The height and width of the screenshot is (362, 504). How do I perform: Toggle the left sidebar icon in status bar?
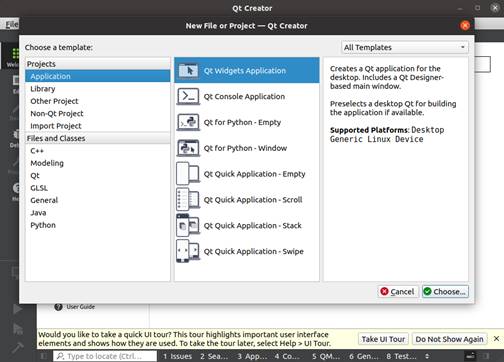pos(44,356)
